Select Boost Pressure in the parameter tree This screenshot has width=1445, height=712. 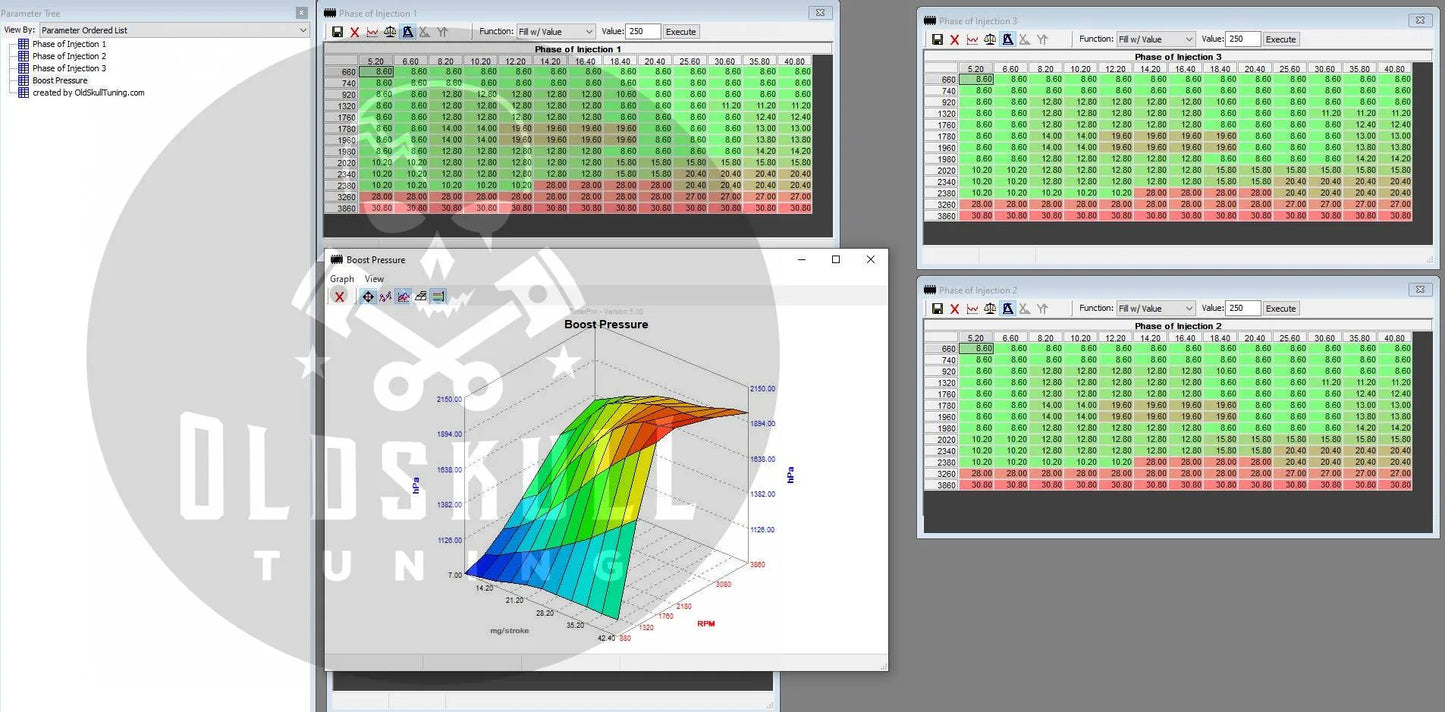[60, 80]
